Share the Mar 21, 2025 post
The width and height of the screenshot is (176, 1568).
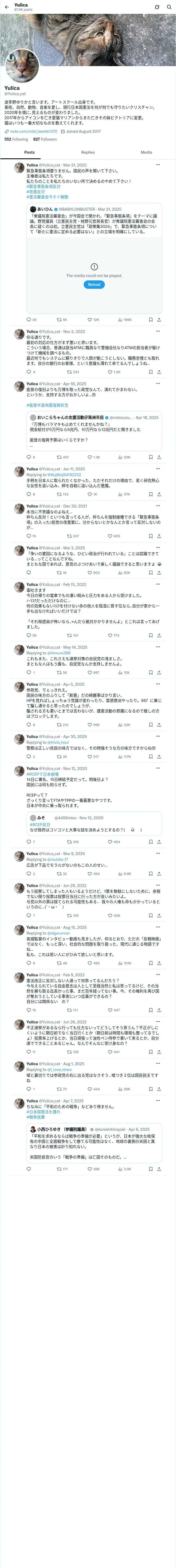pos(159,320)
